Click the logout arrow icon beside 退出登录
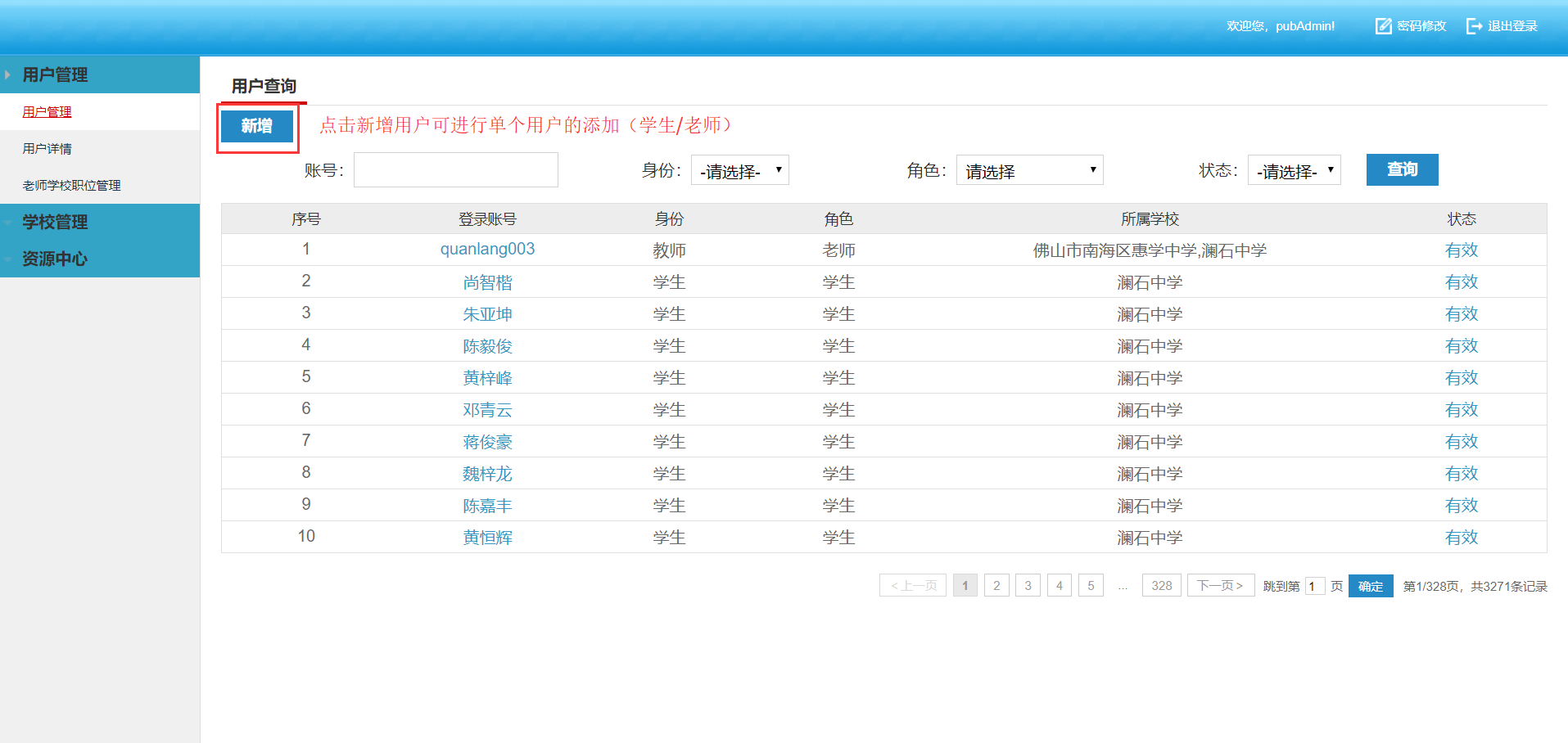Screen dimensions: 1568x743 pos(1473,25)
